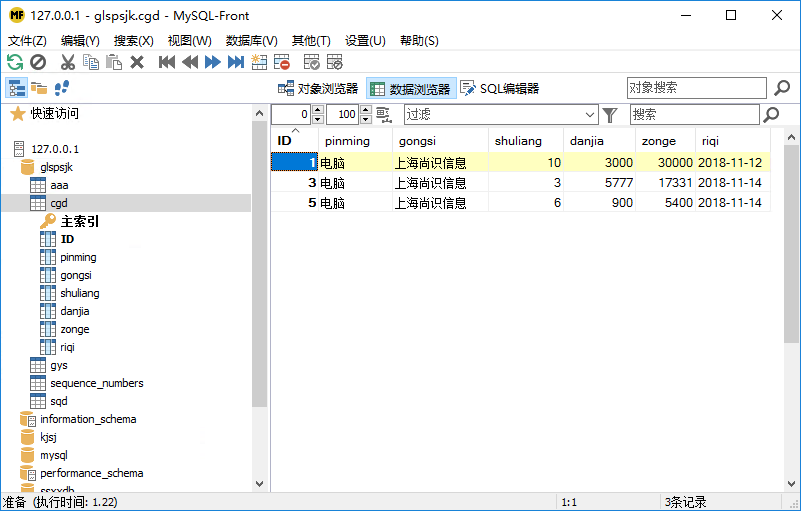
Task: Click the Quick Access star icon
Action: pyautogui.click(x=18, y=113)
